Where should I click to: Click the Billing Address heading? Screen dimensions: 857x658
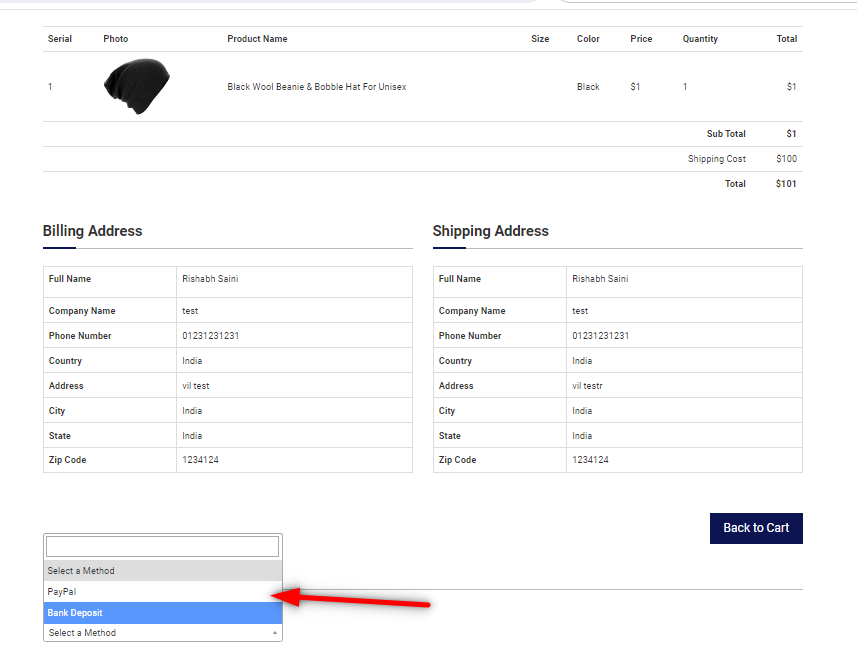pos(93,231)
